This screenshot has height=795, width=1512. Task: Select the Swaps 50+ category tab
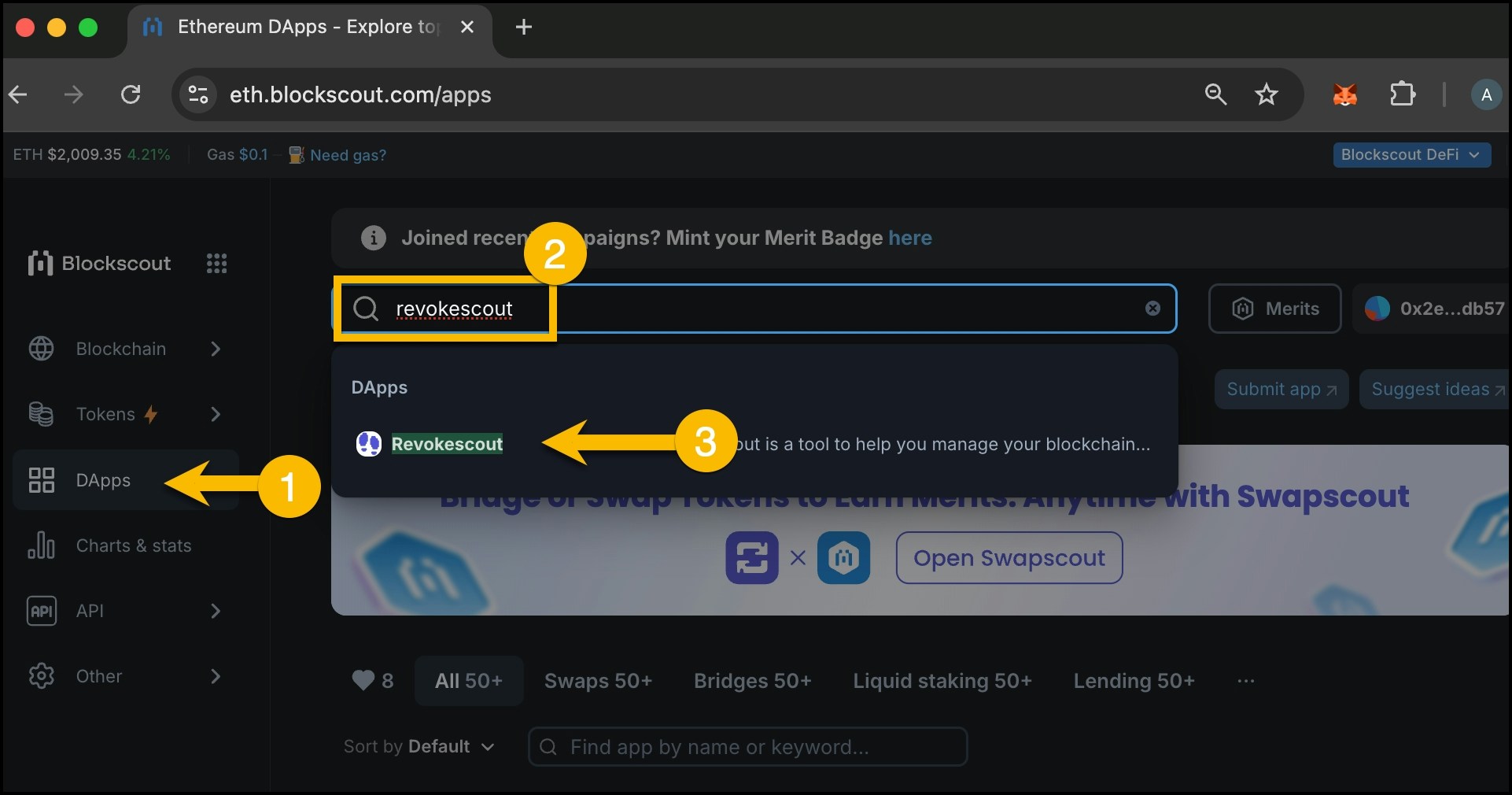(x=598, y=681)
